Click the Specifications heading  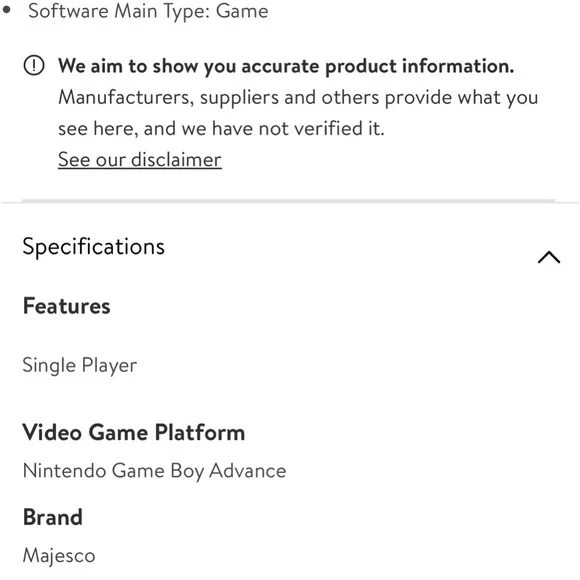click(94, 247)
